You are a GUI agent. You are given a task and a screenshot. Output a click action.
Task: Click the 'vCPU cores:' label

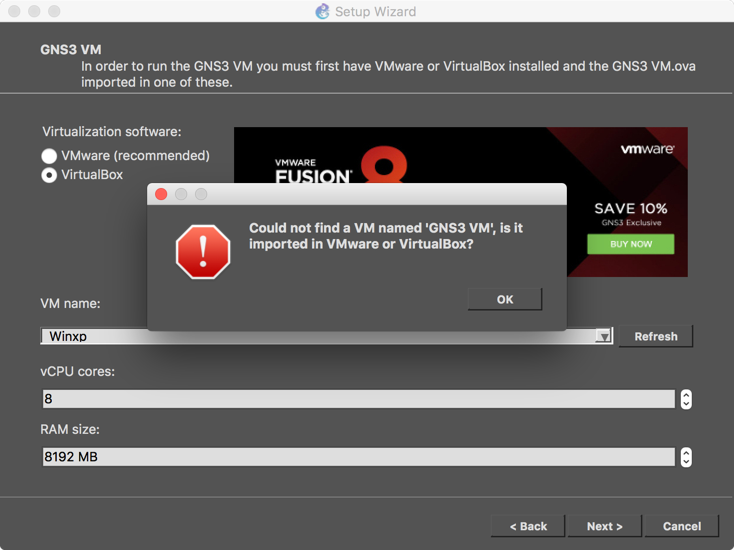coord(78,371)
